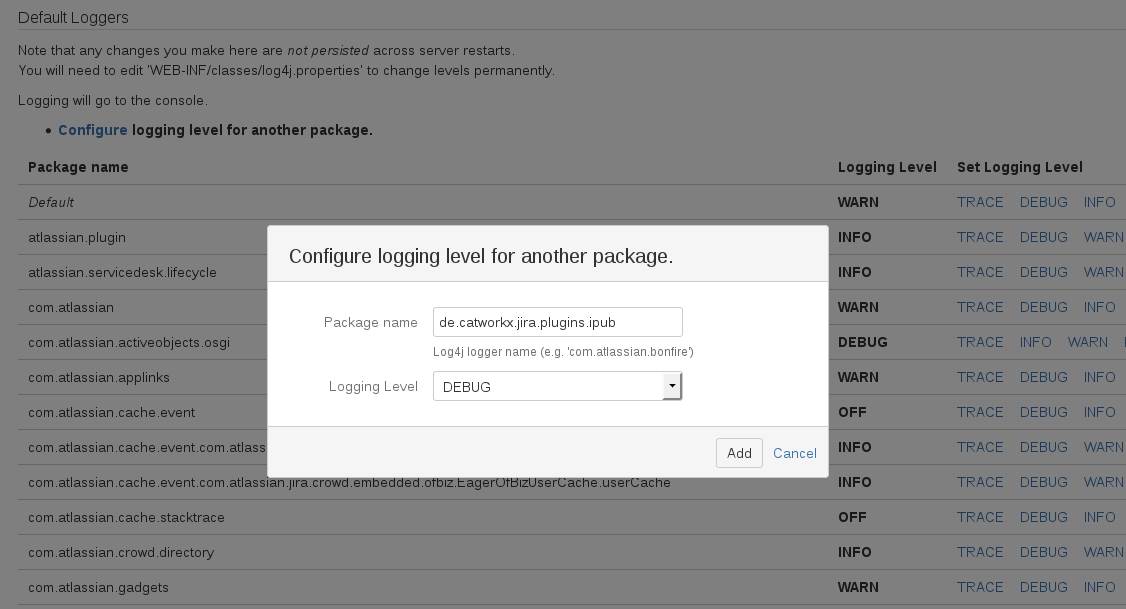Open the Logging Level dropdown
Screen dimensions: 1126x609
click(557, 386)
